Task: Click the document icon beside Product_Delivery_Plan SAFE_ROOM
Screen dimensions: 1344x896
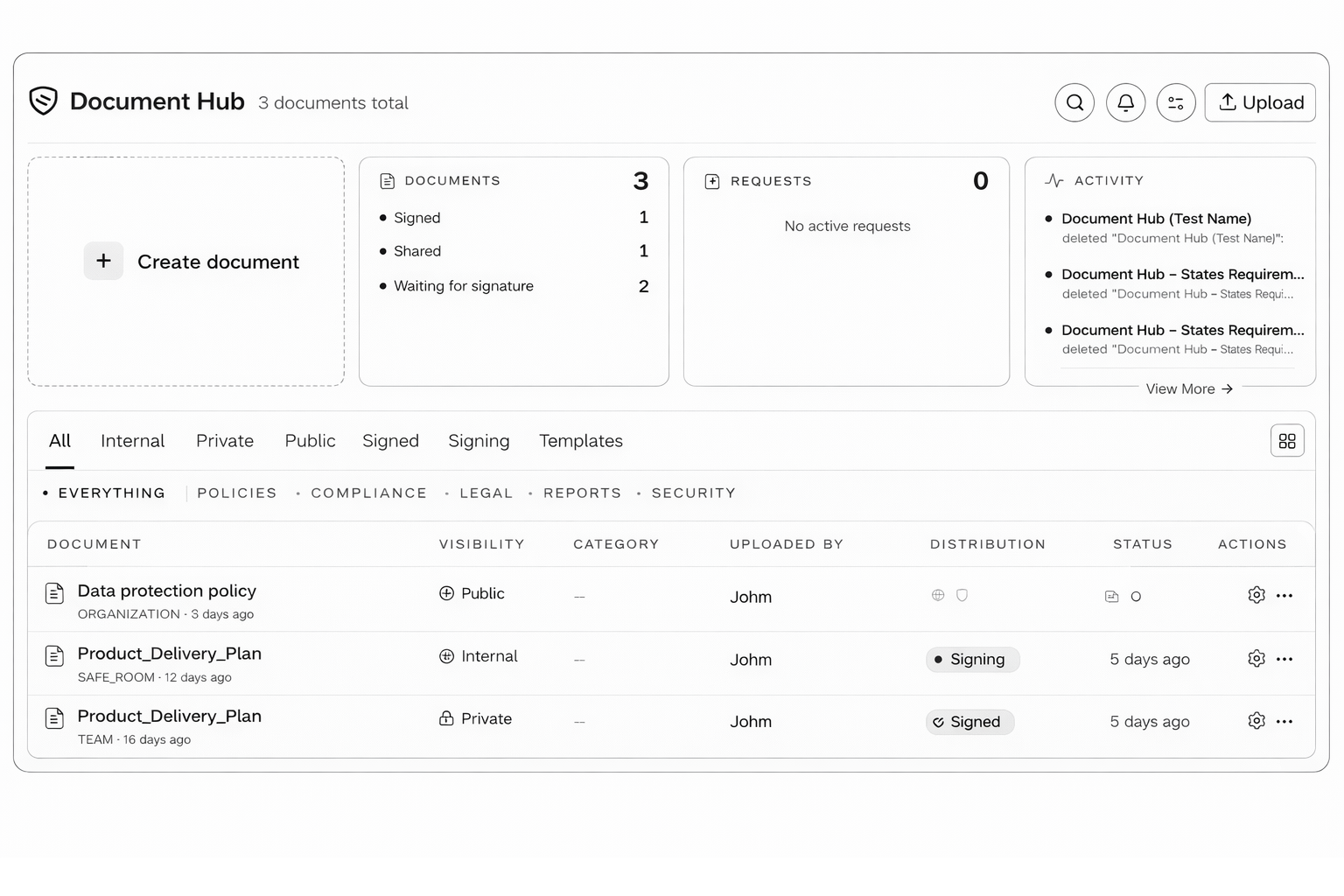Action: 54,655
